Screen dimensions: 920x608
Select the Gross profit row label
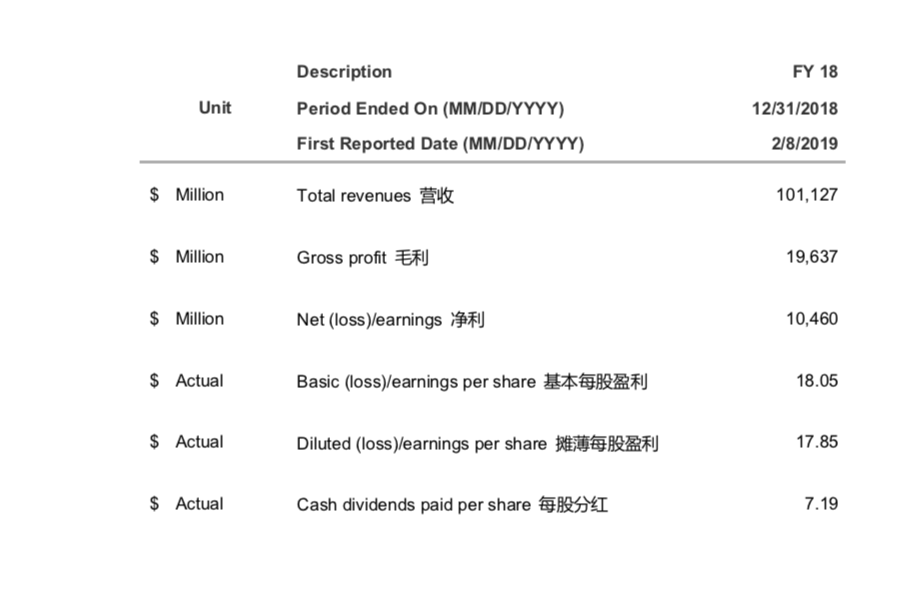(x=362, y=258)
